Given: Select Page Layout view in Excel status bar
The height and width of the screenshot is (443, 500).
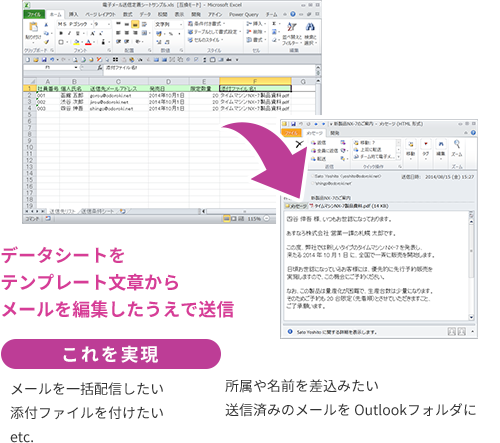Looking at the screenshot, I should click(x=234, y=219).
